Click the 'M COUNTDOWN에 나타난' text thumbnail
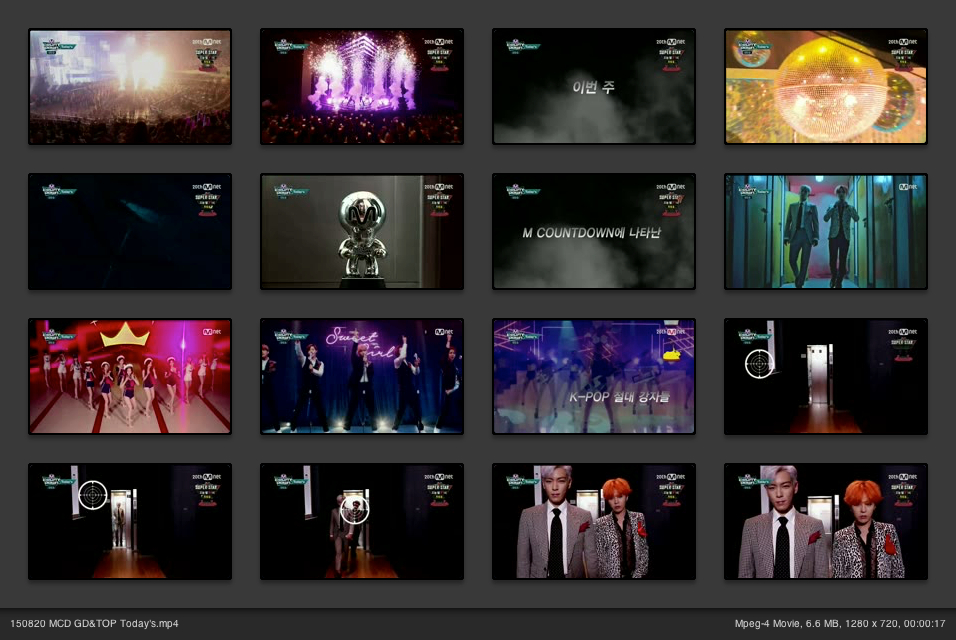The height and width of the screenshot is (640, 956). [594, 232]
